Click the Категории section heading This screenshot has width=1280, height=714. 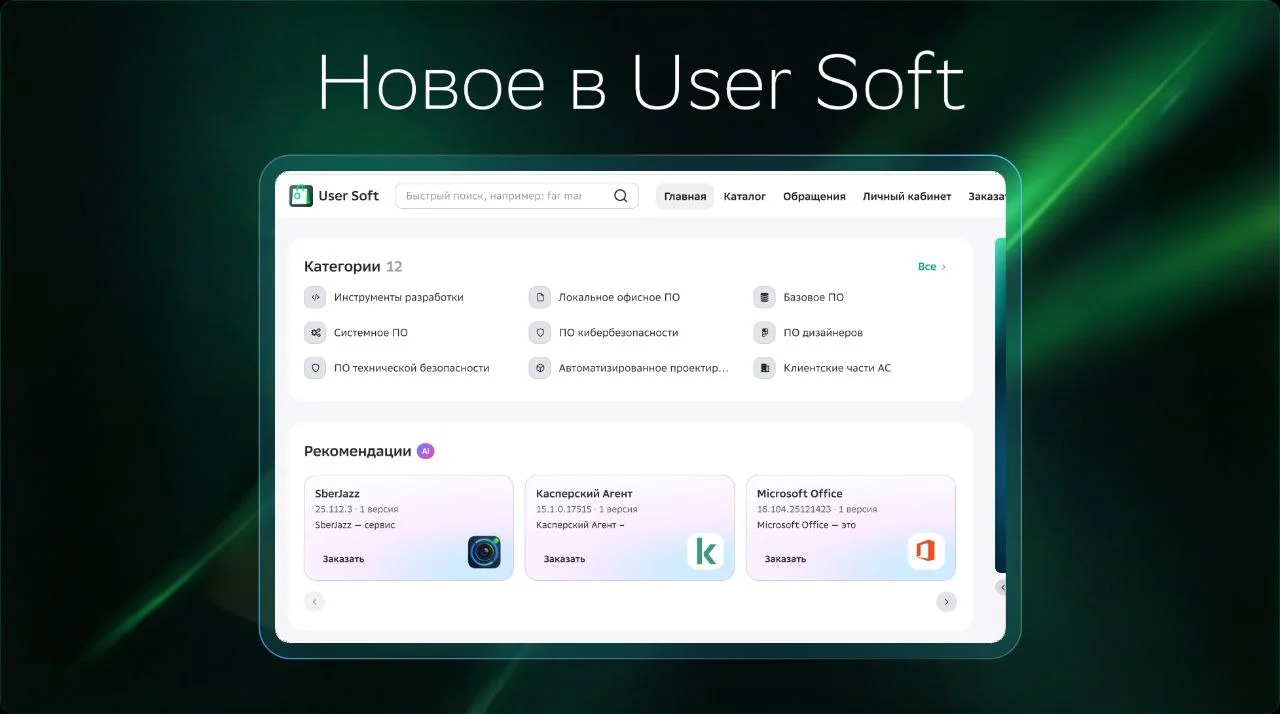(342, 267)
